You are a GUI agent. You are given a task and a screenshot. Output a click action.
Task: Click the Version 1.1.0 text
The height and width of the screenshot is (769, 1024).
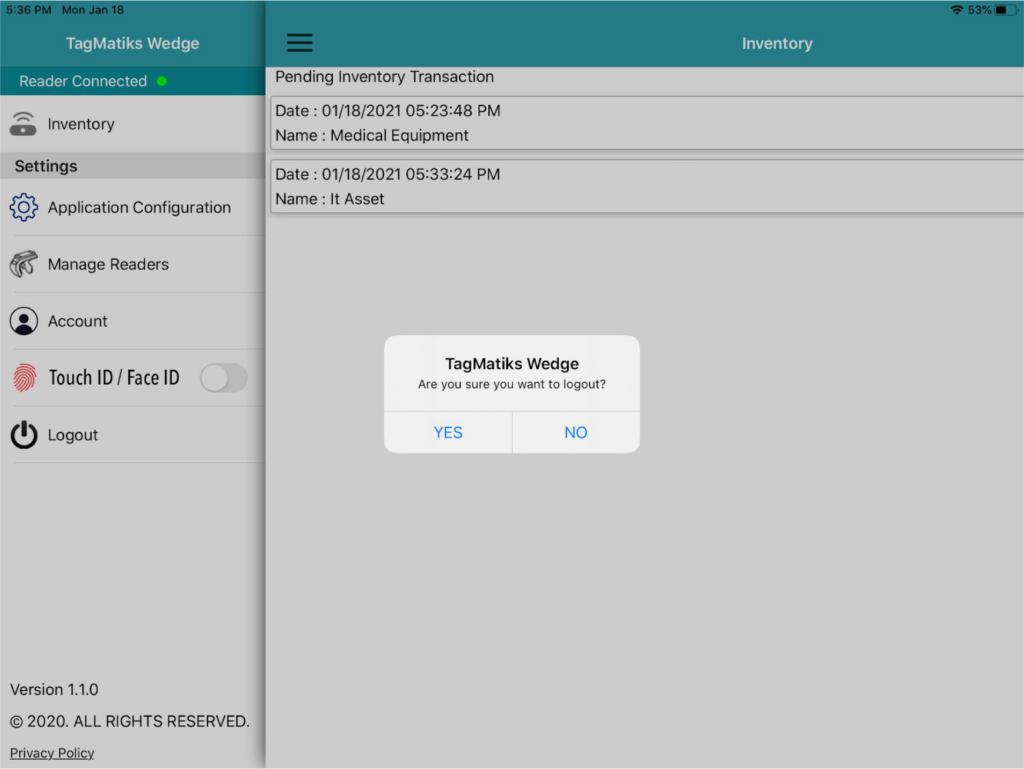54,689
